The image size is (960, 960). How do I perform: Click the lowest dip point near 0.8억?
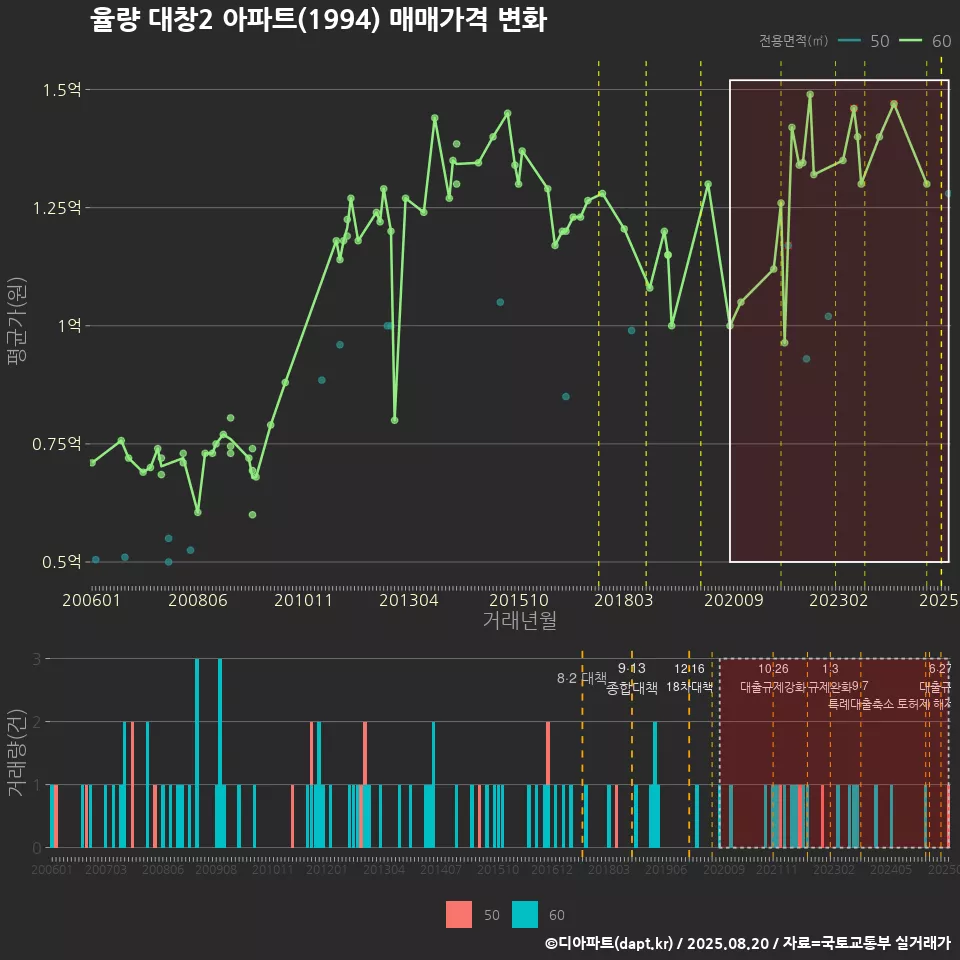click(394, 420)
